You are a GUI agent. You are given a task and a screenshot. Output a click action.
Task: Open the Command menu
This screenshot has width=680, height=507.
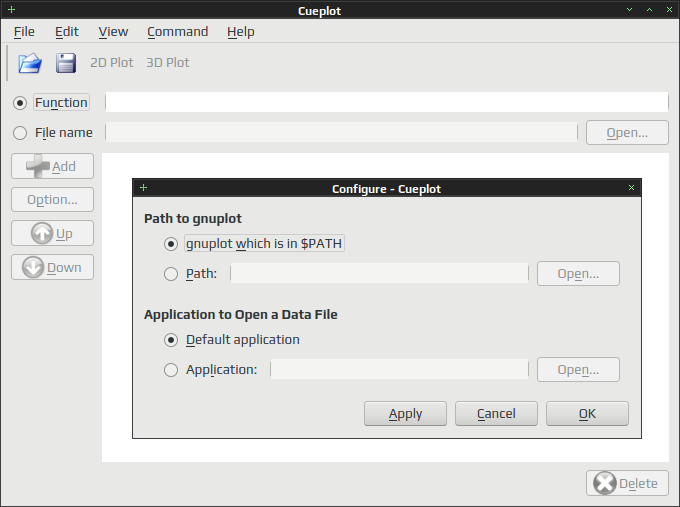[177, 32]
